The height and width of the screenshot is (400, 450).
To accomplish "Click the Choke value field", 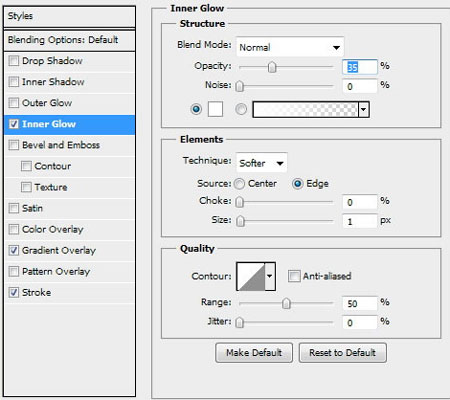I will pyautogui.click(x=360, y=202).
